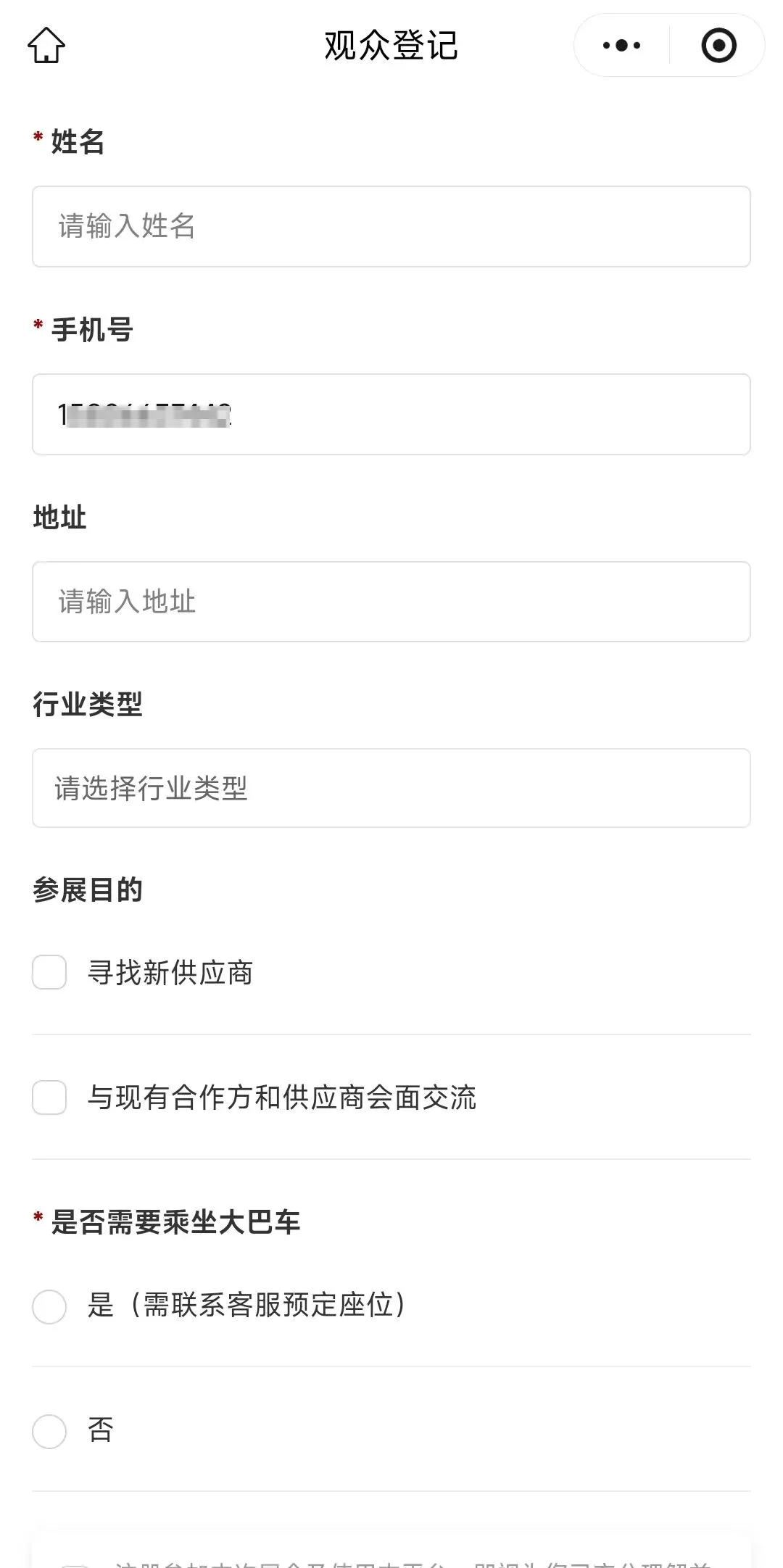Click the 观众登记 page title
Viewport: 783px width, 1568px height.
coord(391,46)
